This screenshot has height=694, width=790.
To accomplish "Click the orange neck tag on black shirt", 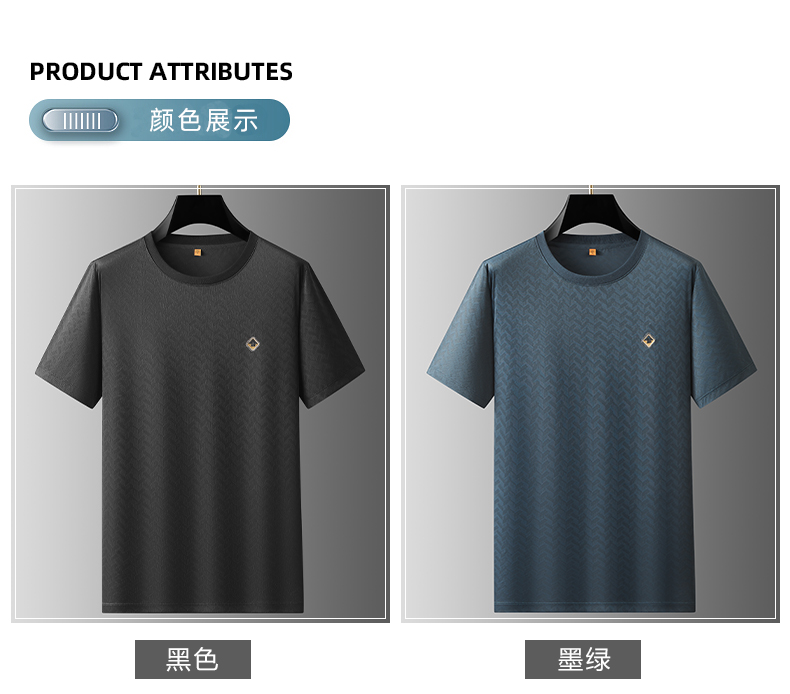I will coord(198,250).
